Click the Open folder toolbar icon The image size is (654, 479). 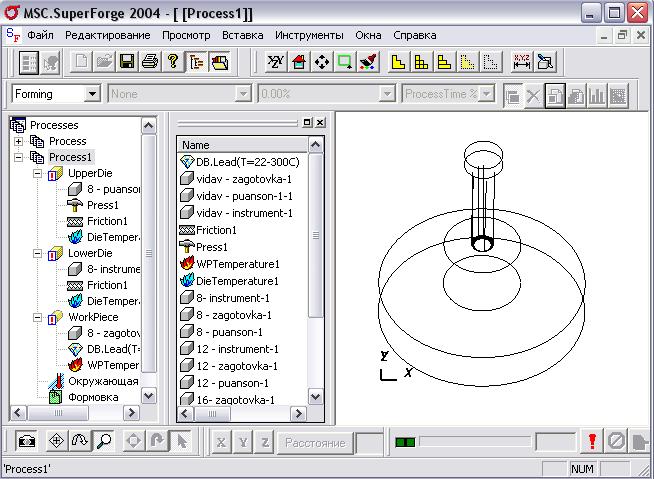pos(104,62)
